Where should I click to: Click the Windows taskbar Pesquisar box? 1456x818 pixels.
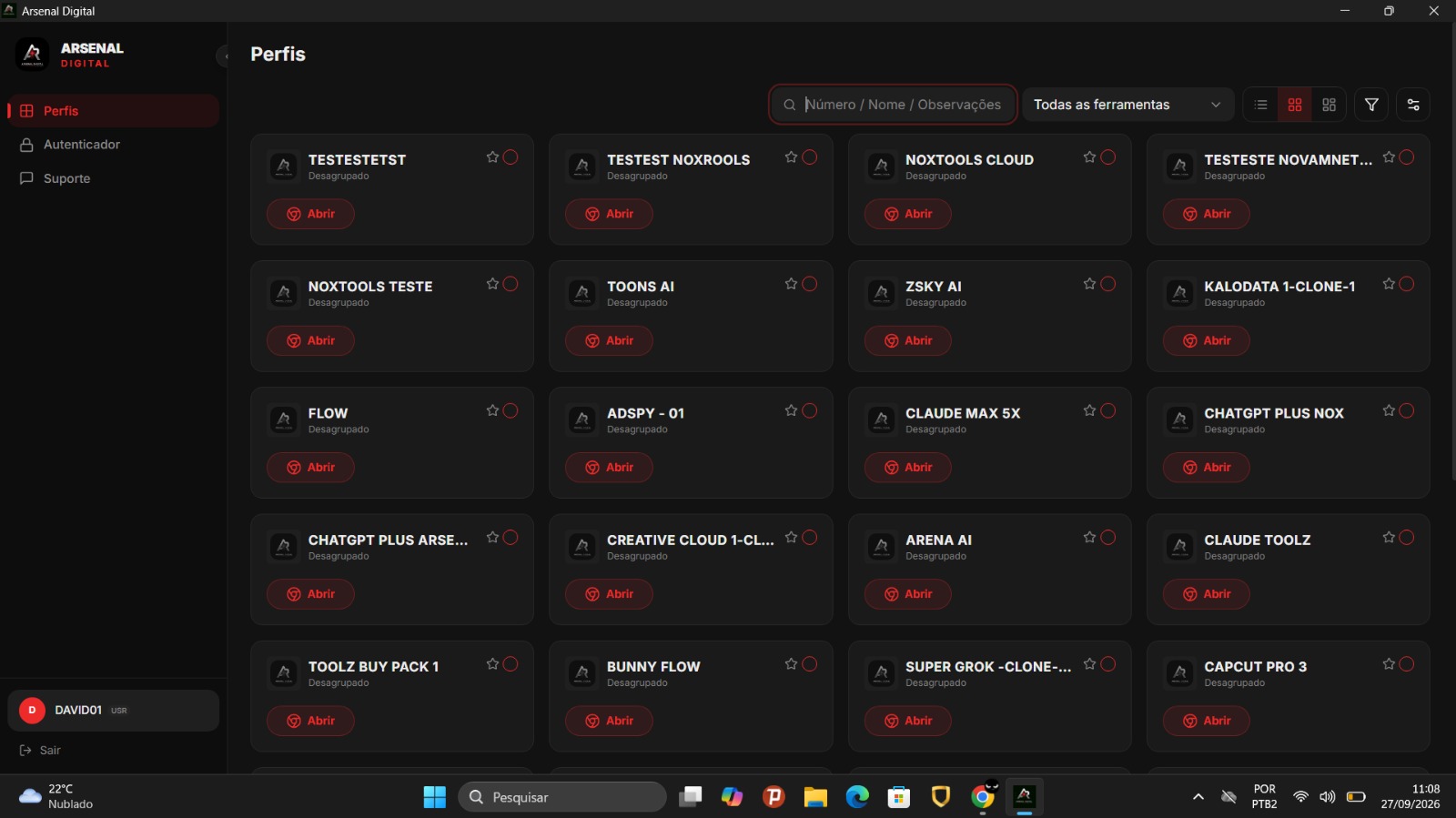[x=562, y=797]
